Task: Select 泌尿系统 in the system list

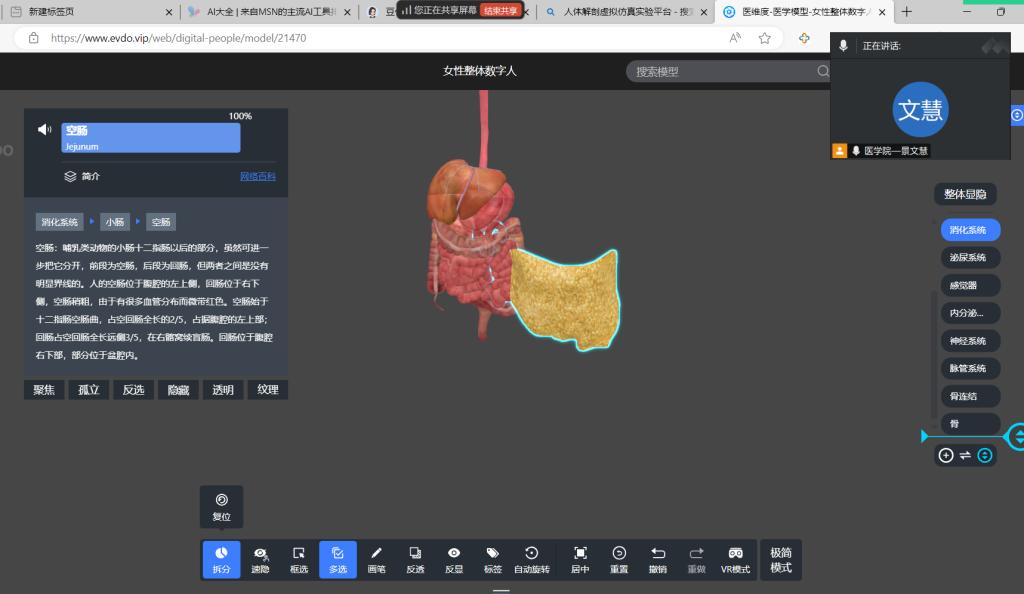Action: tap(968, 258)
